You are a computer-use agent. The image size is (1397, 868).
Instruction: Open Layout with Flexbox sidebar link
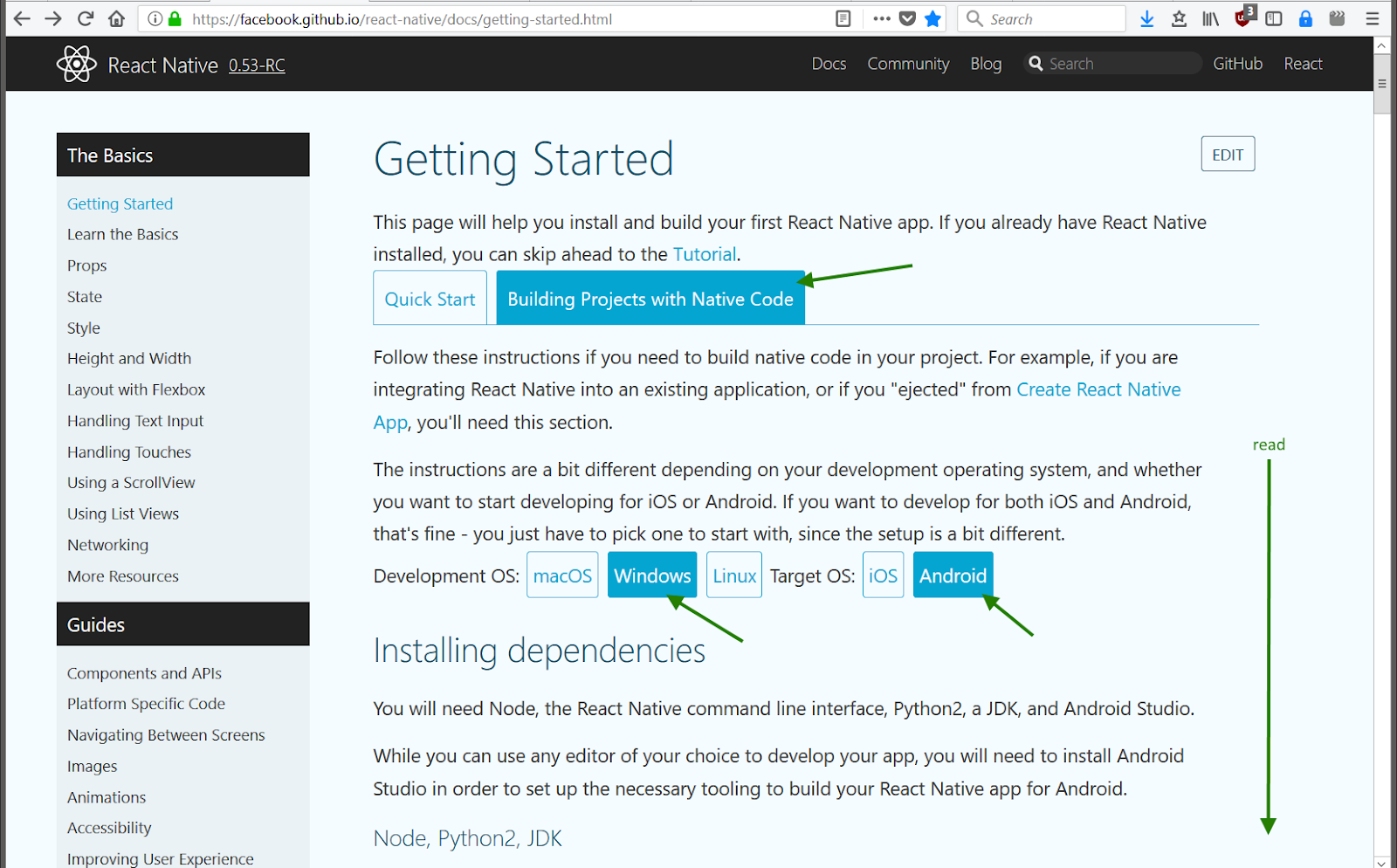(x=136, y=389)
